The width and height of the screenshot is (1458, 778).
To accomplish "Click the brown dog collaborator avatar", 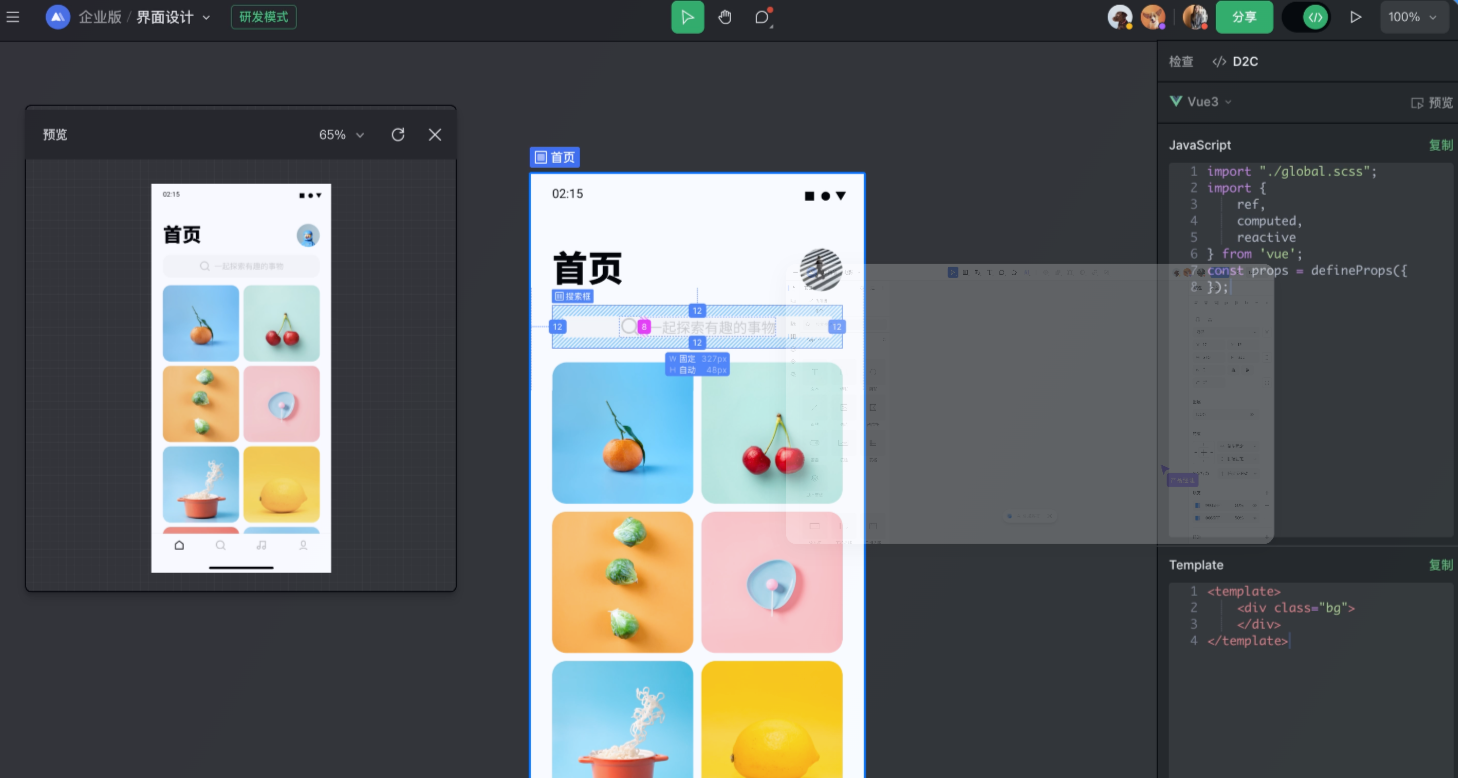I will [1120, 17].
